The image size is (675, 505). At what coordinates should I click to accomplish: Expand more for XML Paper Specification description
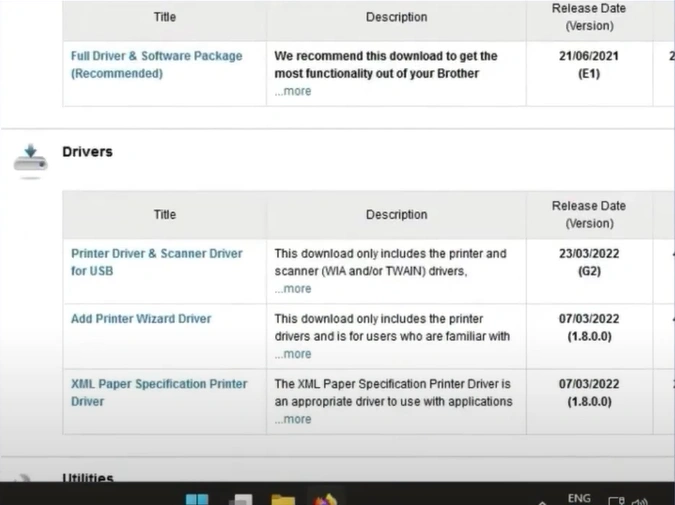point(293,419)
